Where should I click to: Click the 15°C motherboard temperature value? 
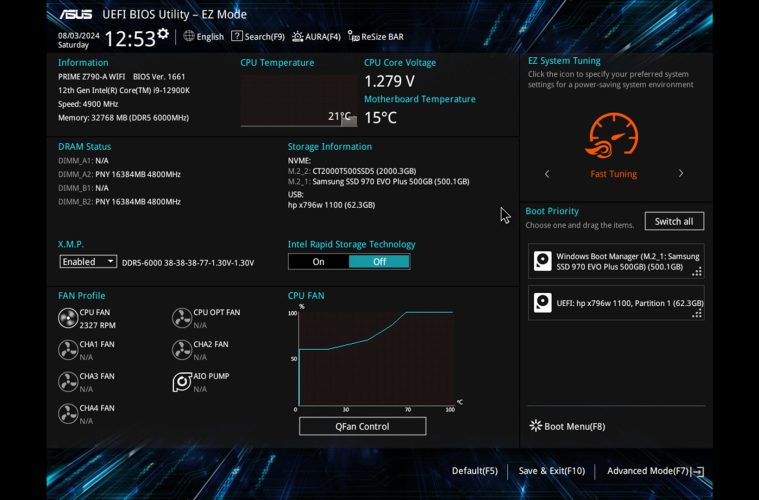pyautogui.click(x=380, y=118)
